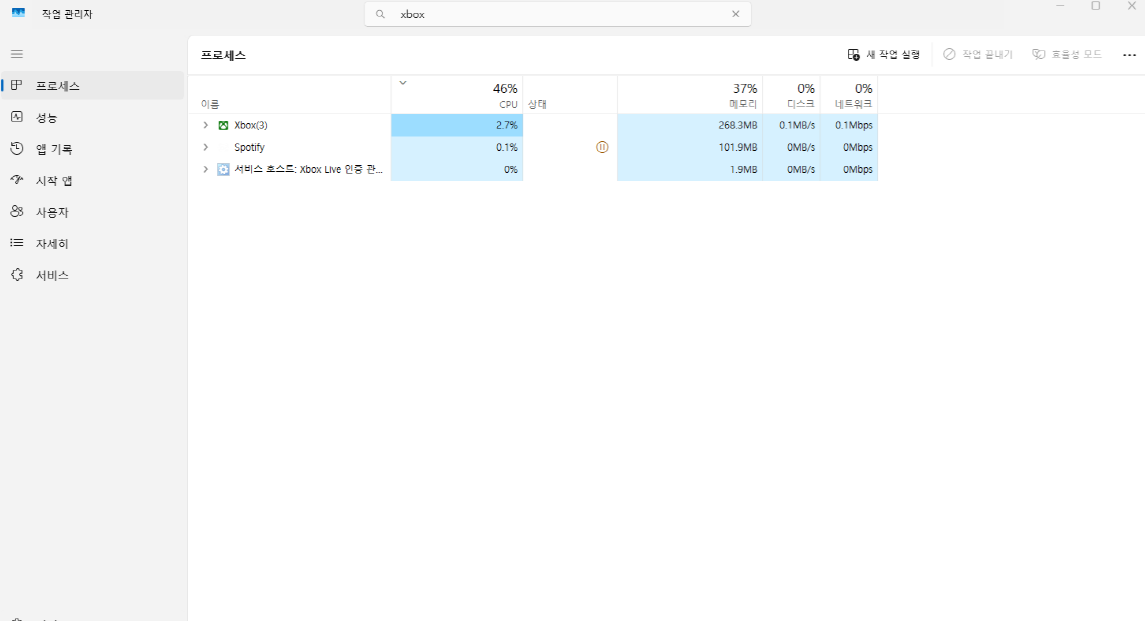1145x621 pixels.
Task: Click the 268.3MB memory value
Action: click(x=738, y=125)
